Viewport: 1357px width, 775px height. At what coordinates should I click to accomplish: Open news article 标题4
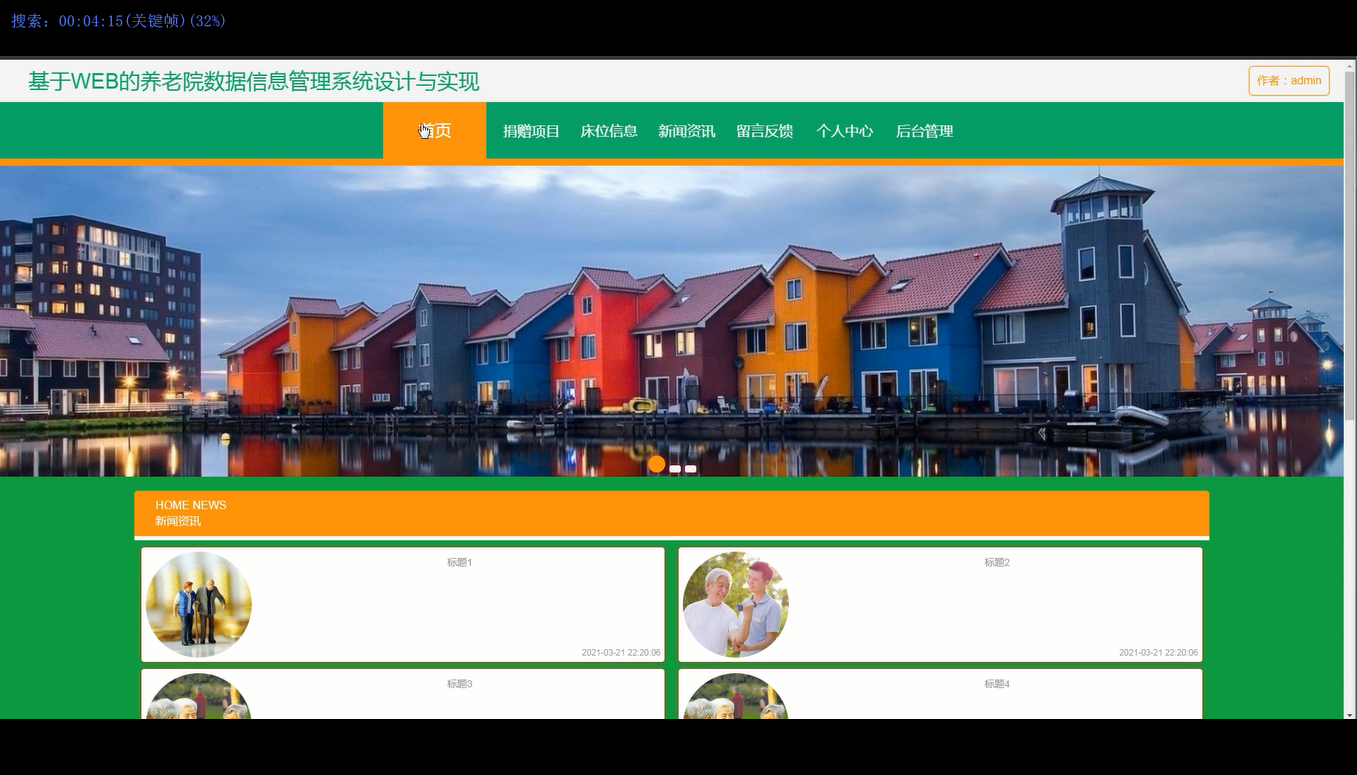click(x=994, y=683)
